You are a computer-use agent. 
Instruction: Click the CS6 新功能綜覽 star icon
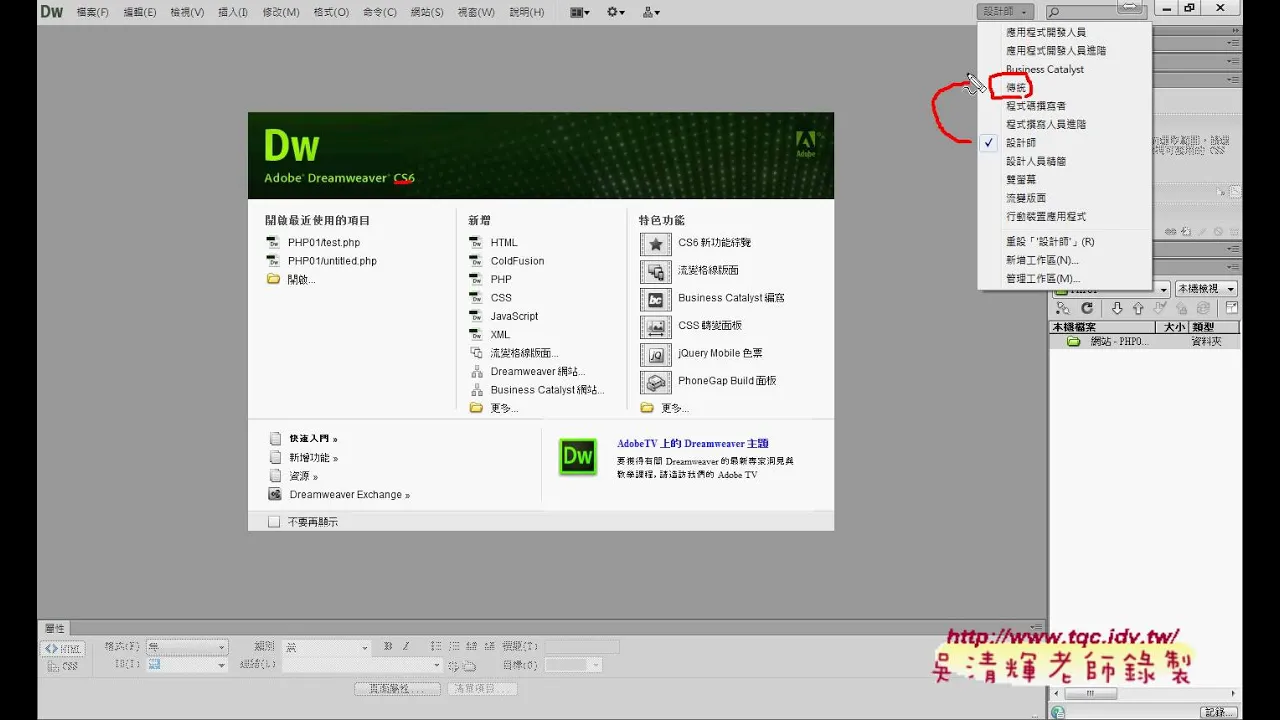(x=656, y=243)
